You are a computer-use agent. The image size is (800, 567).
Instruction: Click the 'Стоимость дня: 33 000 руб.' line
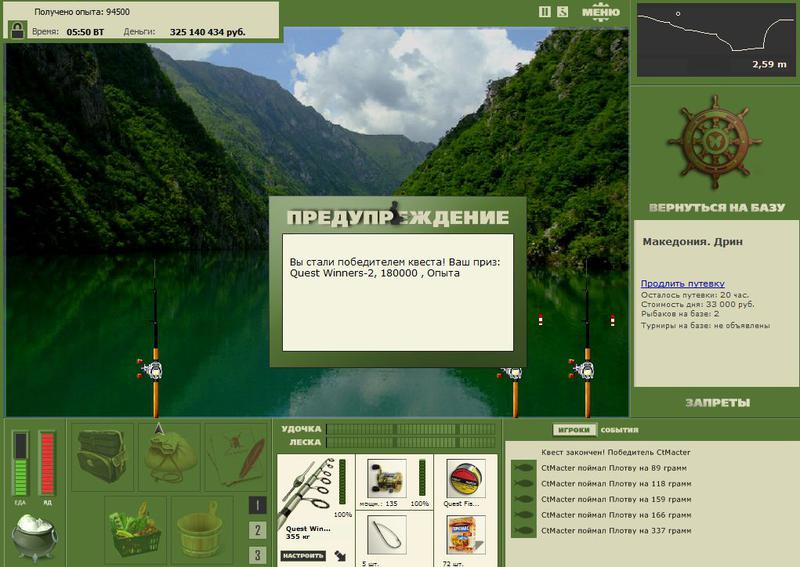(697, 304)
